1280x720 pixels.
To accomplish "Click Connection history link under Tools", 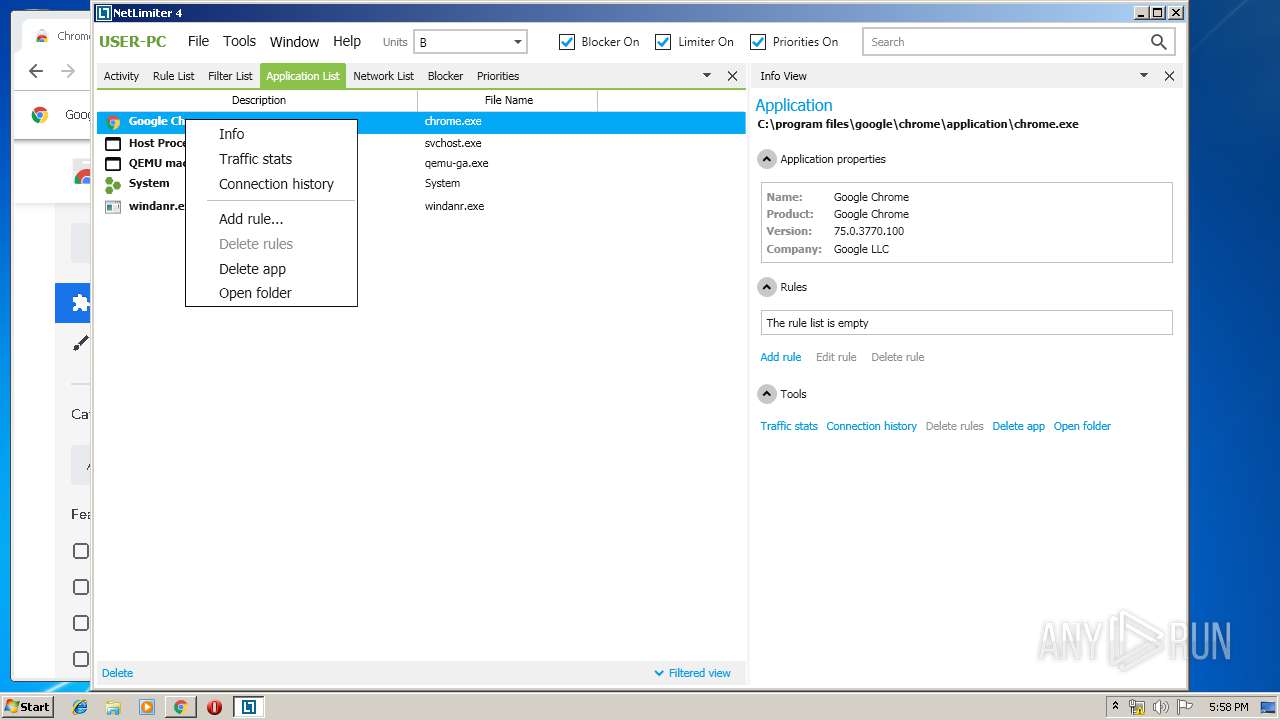I will [x=871, y=426].
